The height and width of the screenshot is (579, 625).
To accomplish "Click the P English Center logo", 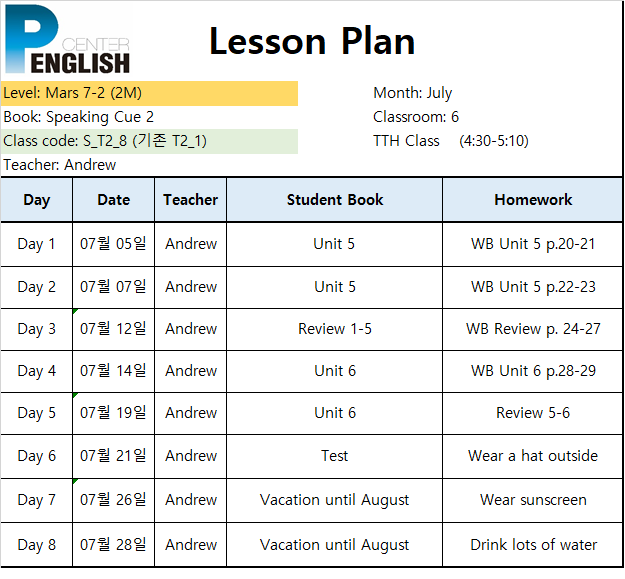I will [x=67, y=39].
